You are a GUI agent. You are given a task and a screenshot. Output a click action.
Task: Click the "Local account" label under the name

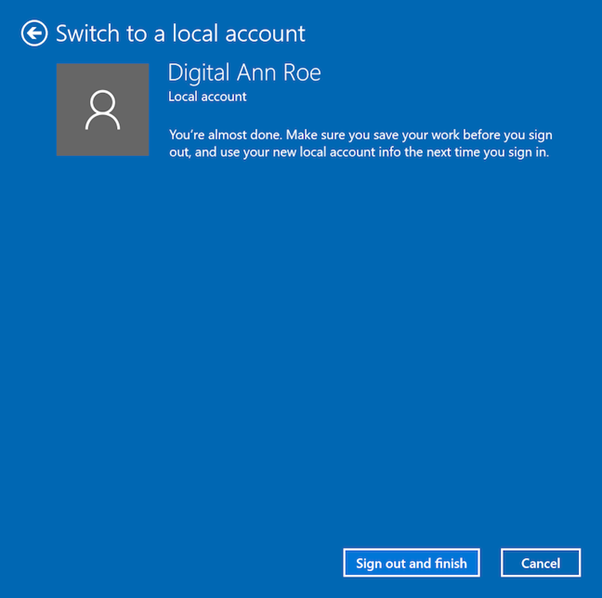(x=207, y=97)
